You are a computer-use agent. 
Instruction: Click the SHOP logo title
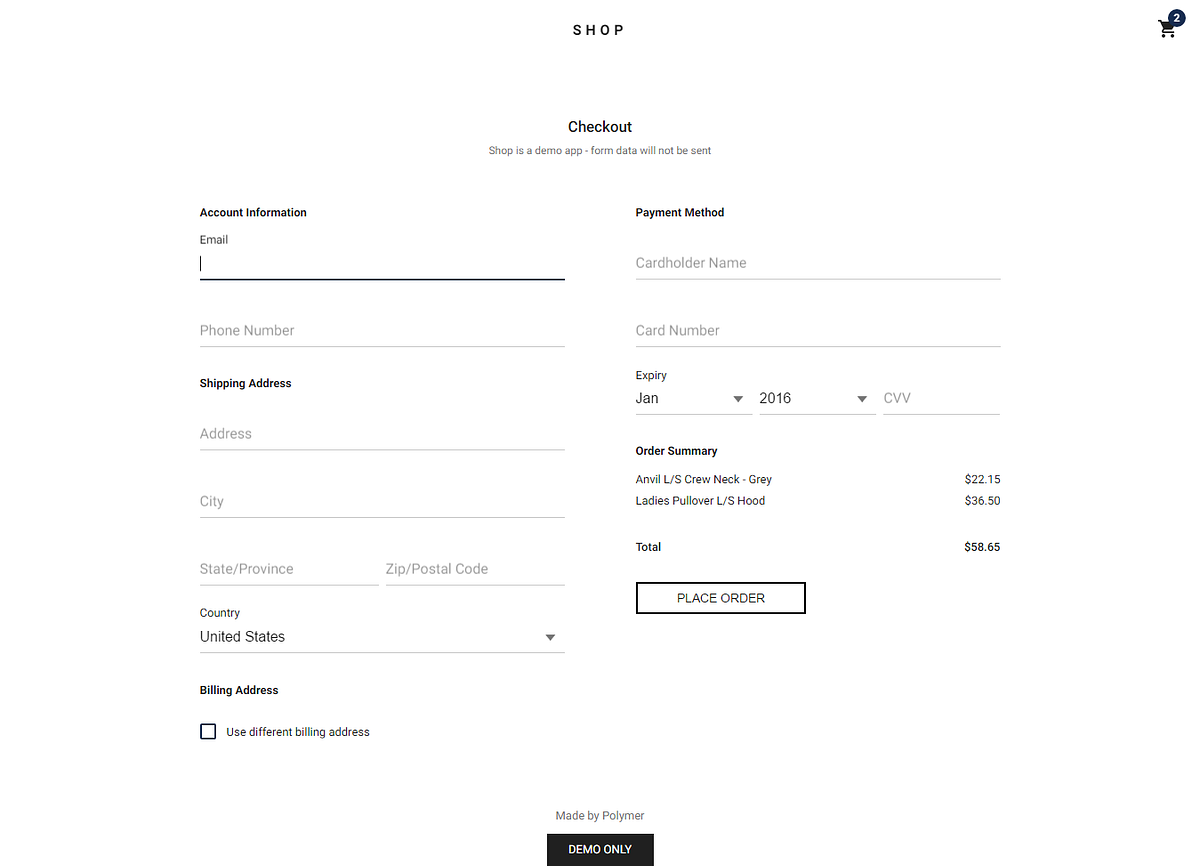pyautogui.click(x=598, y=30)
